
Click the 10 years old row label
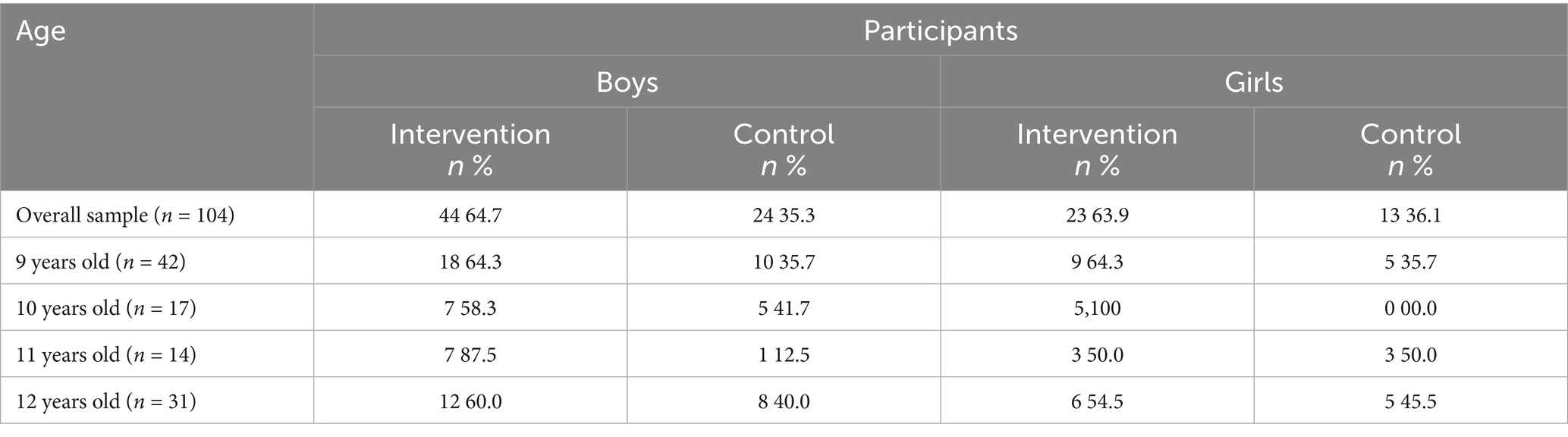[105, 308]
